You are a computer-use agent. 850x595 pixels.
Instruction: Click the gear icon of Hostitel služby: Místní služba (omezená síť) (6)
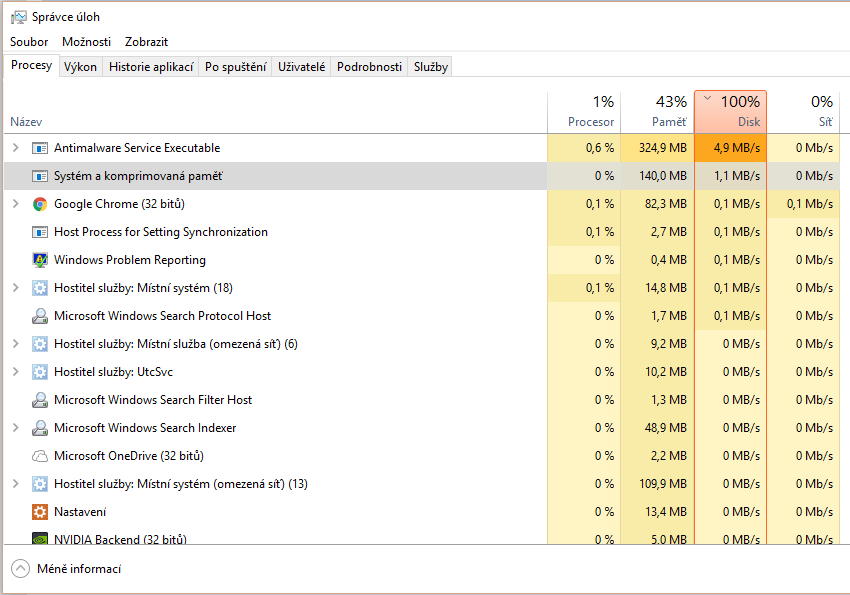(40, 344)
